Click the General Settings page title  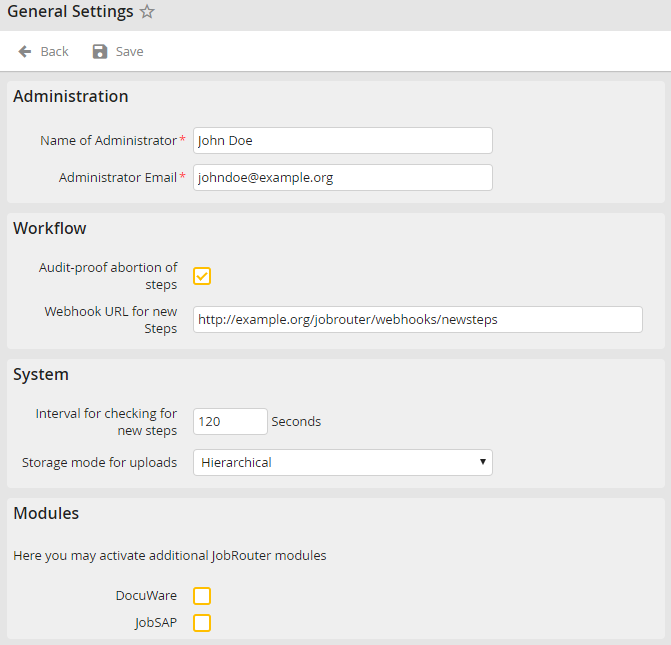pyautogui.click(x=70, y=12)
